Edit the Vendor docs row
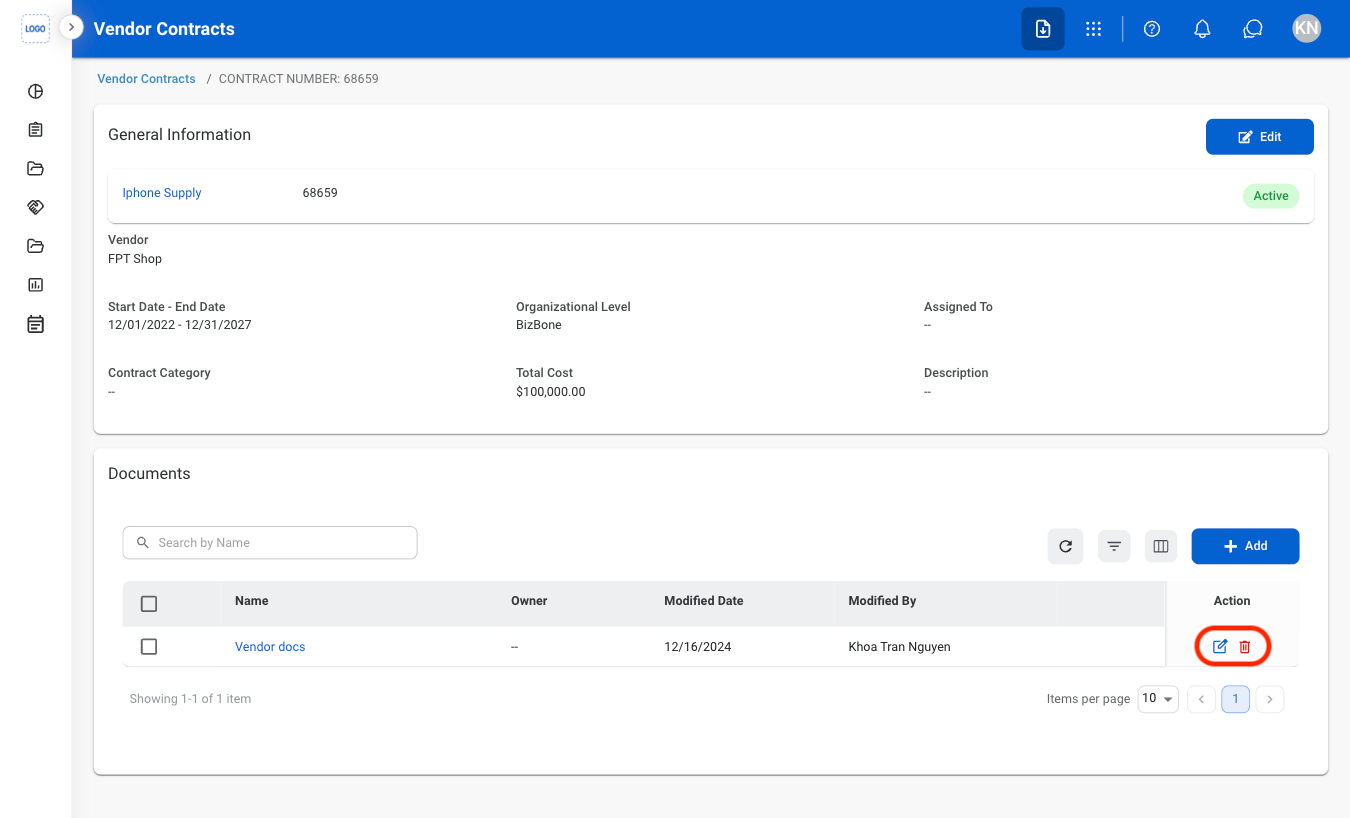This screenshot has height=818, width=1350. tap(1220, 647)
